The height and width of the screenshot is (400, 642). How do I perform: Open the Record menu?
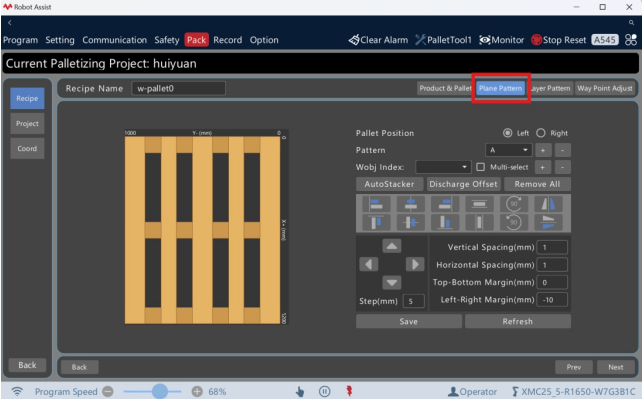click(x=228, y=40)
